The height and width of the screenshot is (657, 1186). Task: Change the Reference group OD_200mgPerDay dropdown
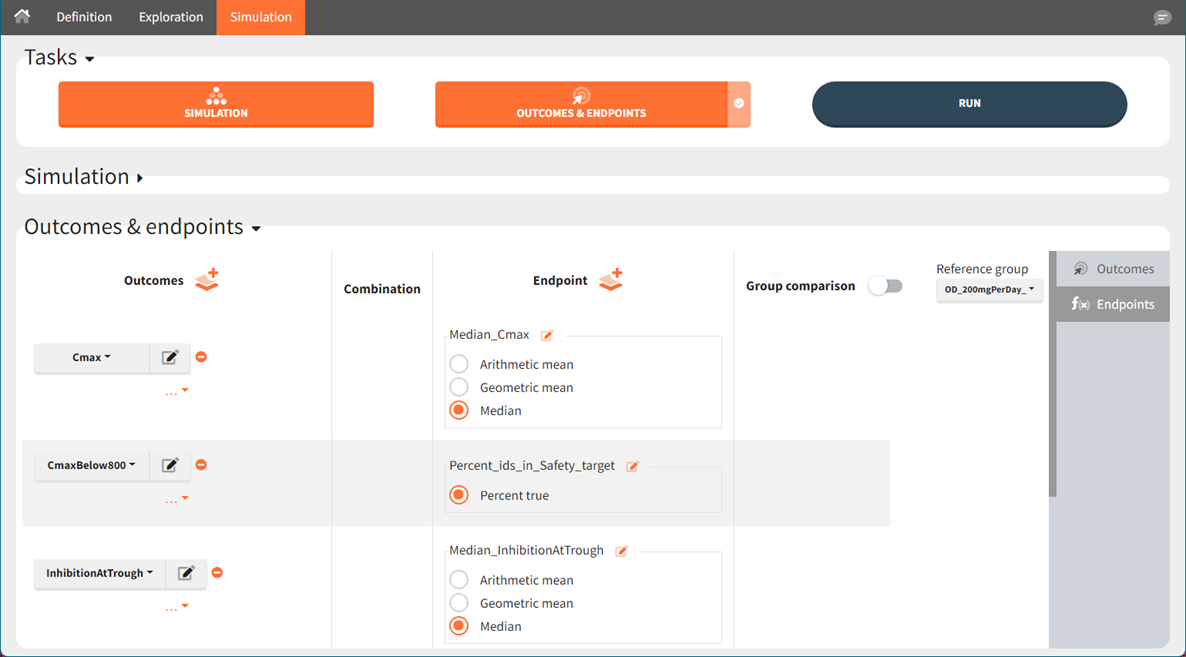[989, 290]
